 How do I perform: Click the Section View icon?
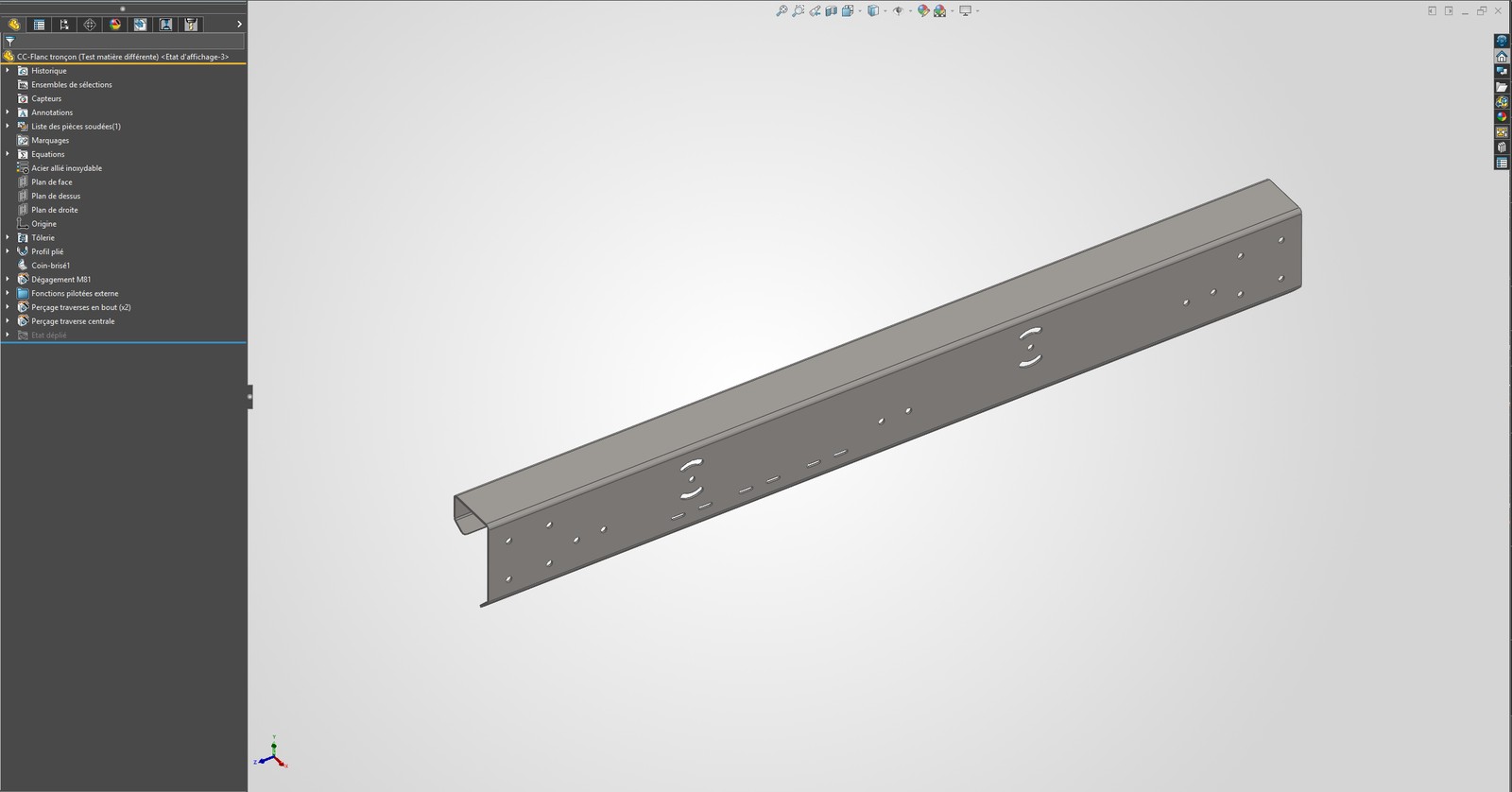(831, 11)
